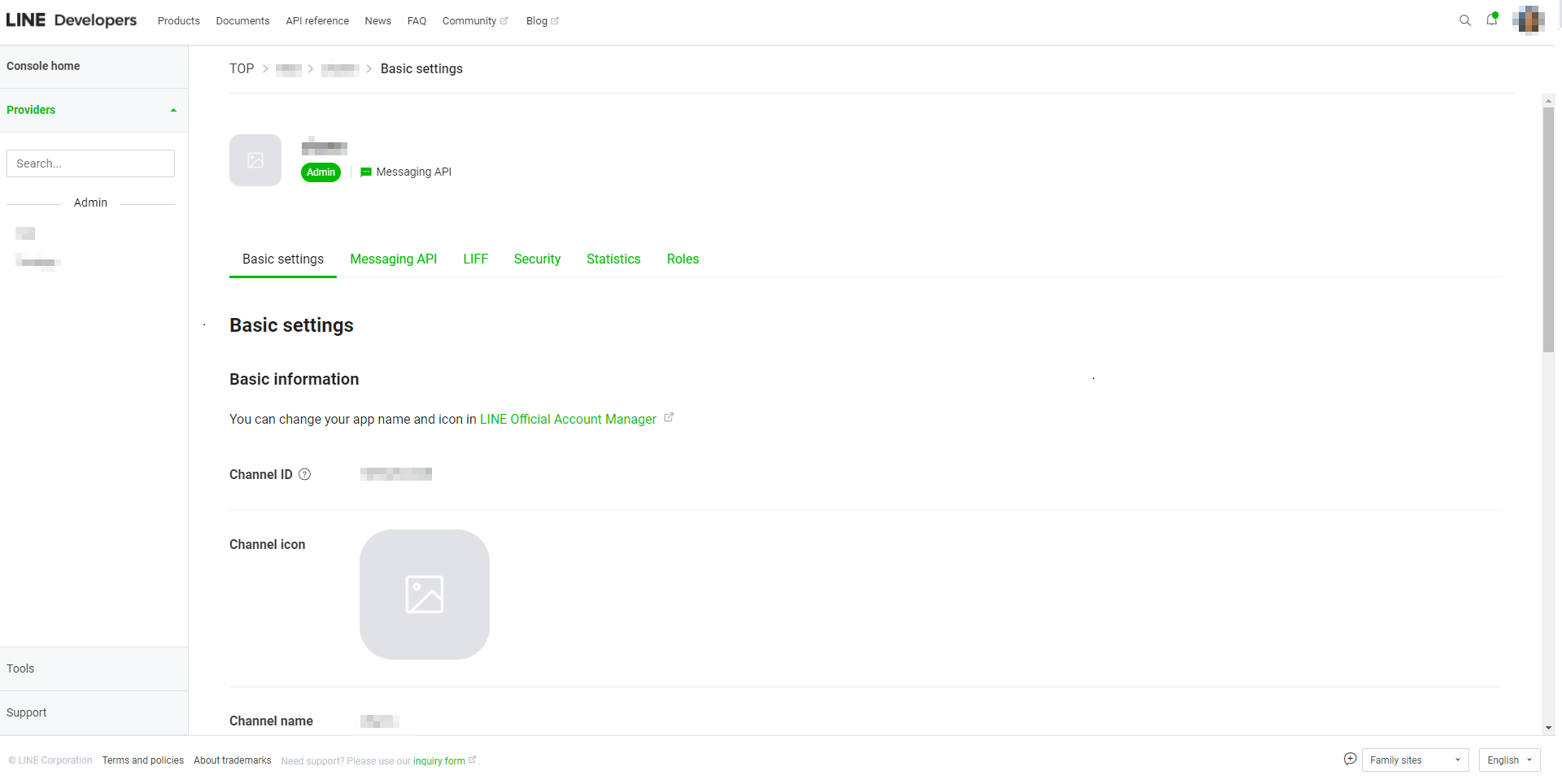Open the Family sites dropdown
This screenshot has height=784, width=1562.
[x=1415, y=760]
